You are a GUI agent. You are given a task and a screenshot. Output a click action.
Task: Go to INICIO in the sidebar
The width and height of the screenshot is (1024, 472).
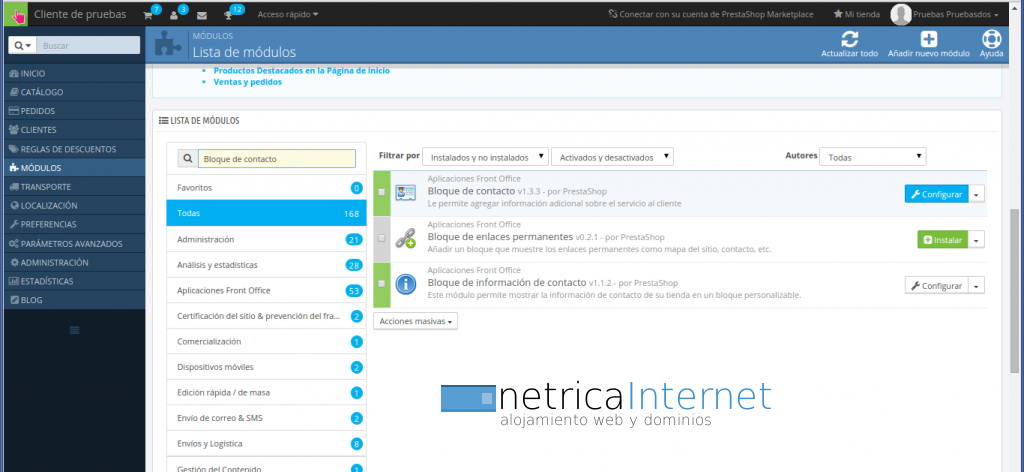coord(74,74)
